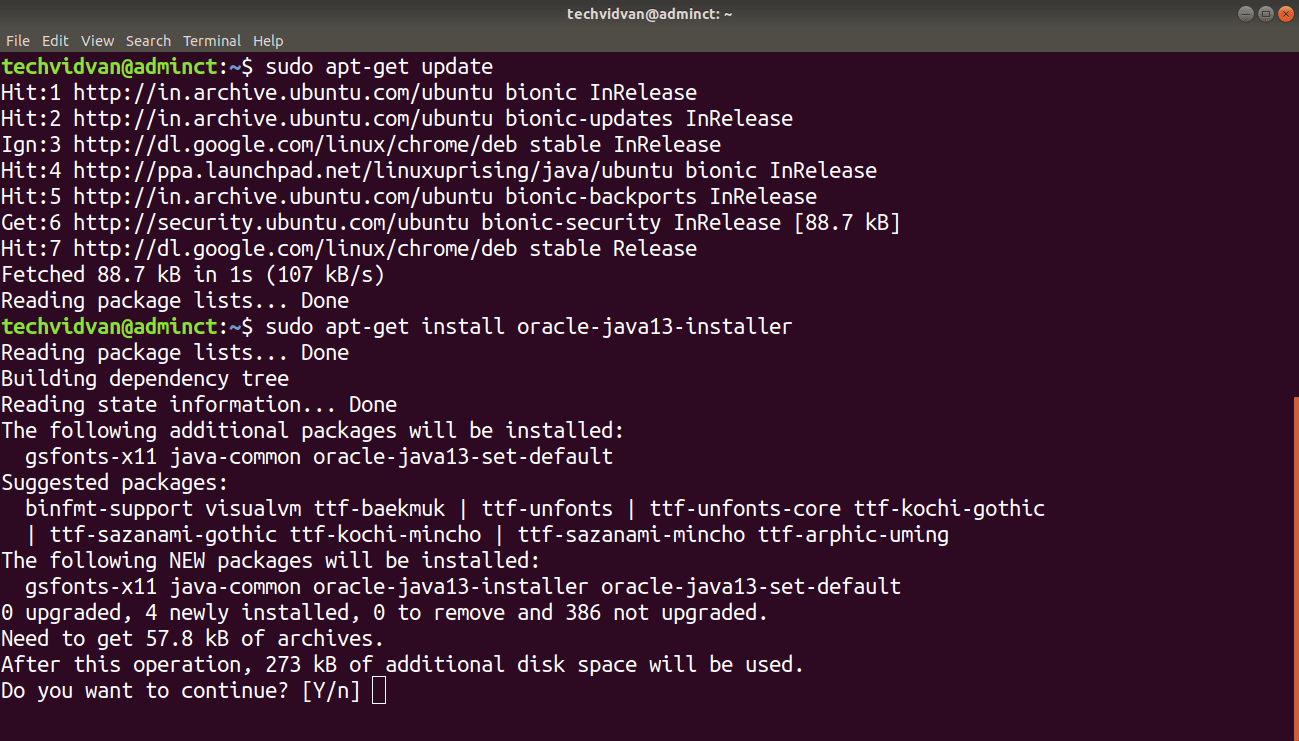Open the Edit menu
The width and height of the screenshot is (1299, 741).
(55, 40)
